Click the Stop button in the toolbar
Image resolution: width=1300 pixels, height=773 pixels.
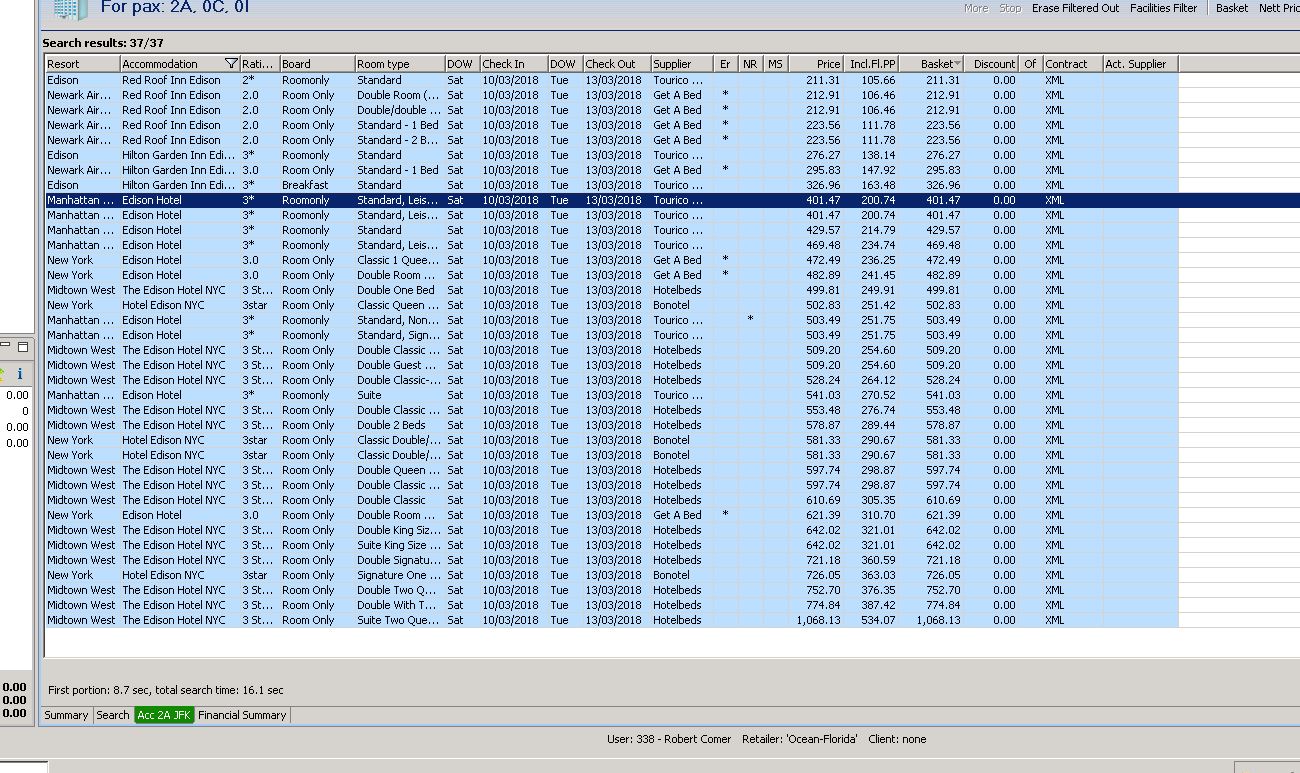tap(1010, 8)
